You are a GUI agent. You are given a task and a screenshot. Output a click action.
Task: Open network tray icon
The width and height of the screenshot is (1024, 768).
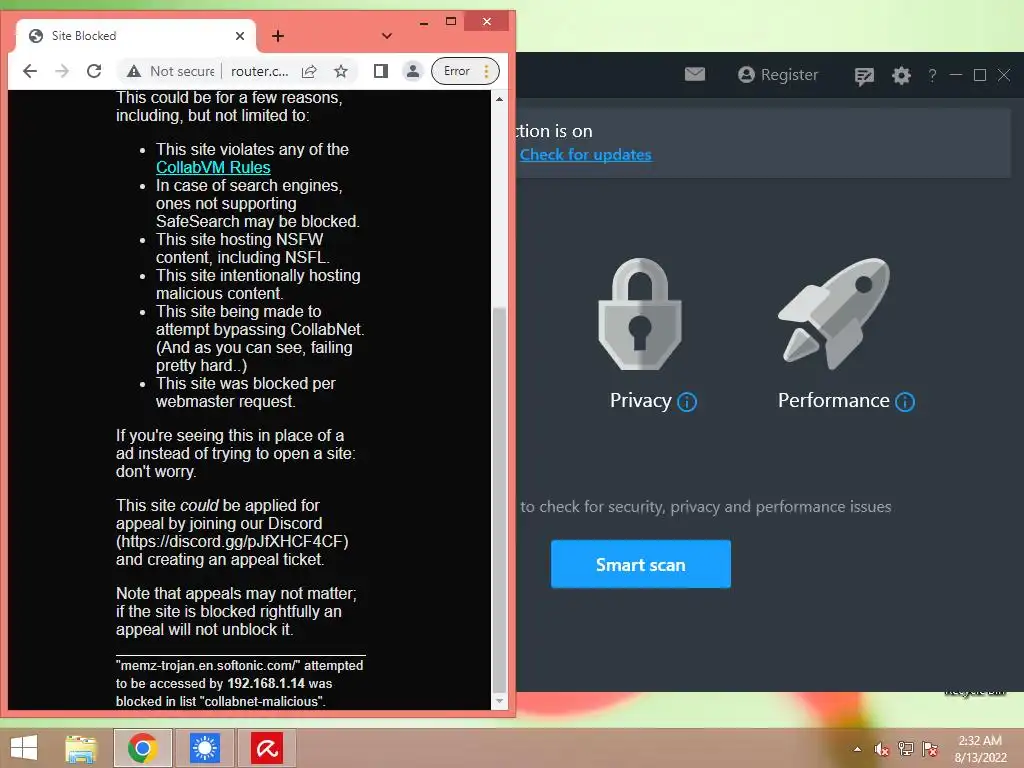click(906, 749)
